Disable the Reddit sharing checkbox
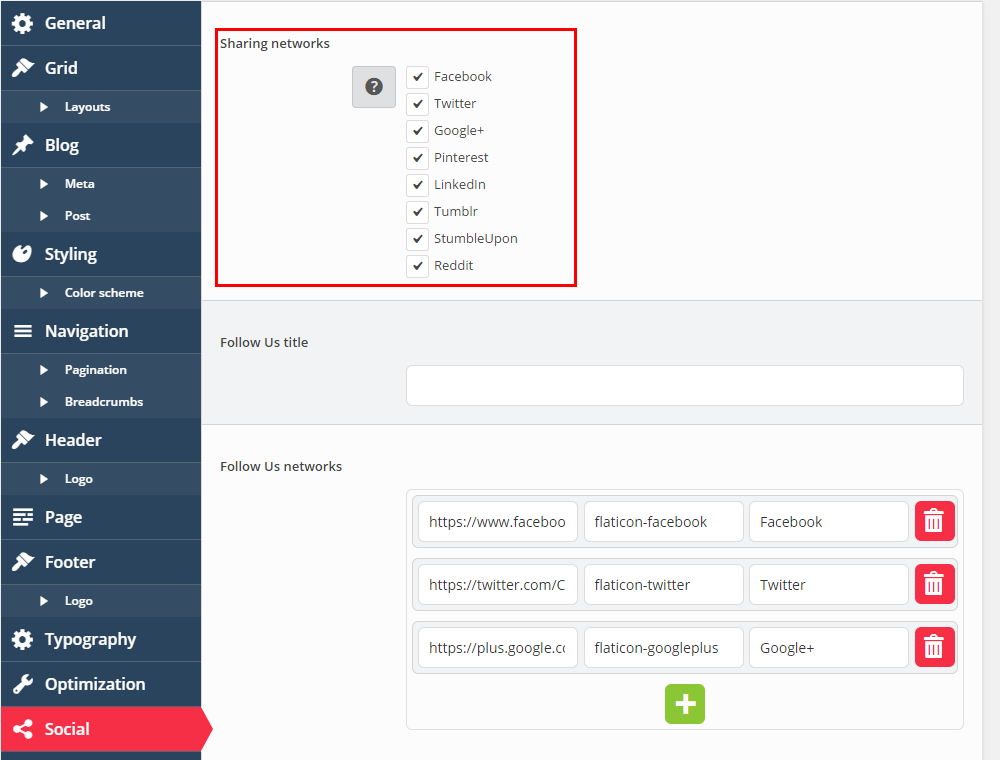This screenshot has width=1000, height=760. tap(418, 266)
